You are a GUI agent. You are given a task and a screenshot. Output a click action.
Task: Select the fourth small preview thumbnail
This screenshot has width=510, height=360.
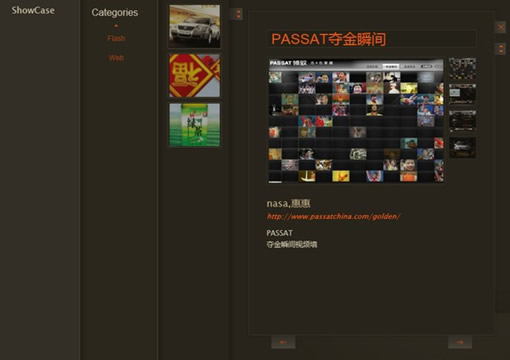[462, 147]
